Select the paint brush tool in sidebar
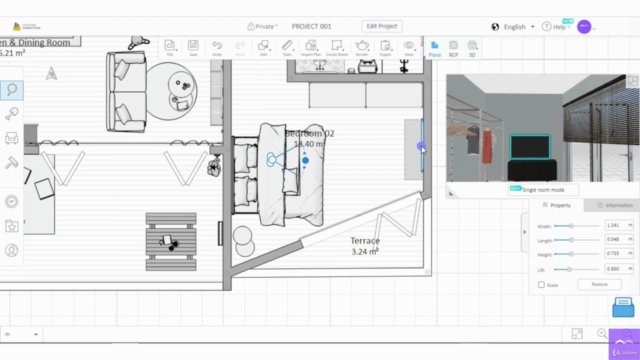 click(x=12, y=114)
